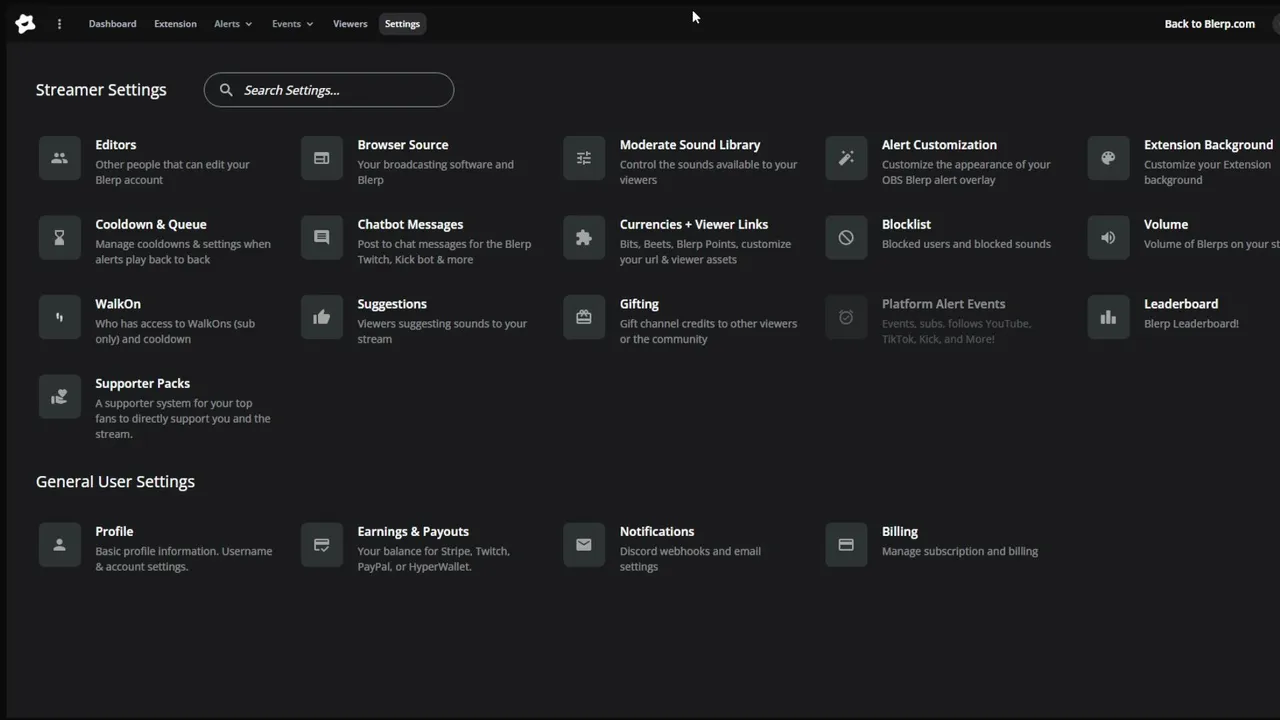Open the Viewers tab

click(350, 24)
